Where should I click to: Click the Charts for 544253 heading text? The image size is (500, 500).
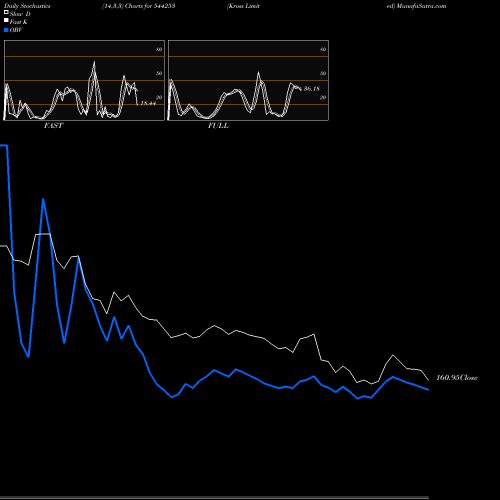coord(150,6)
